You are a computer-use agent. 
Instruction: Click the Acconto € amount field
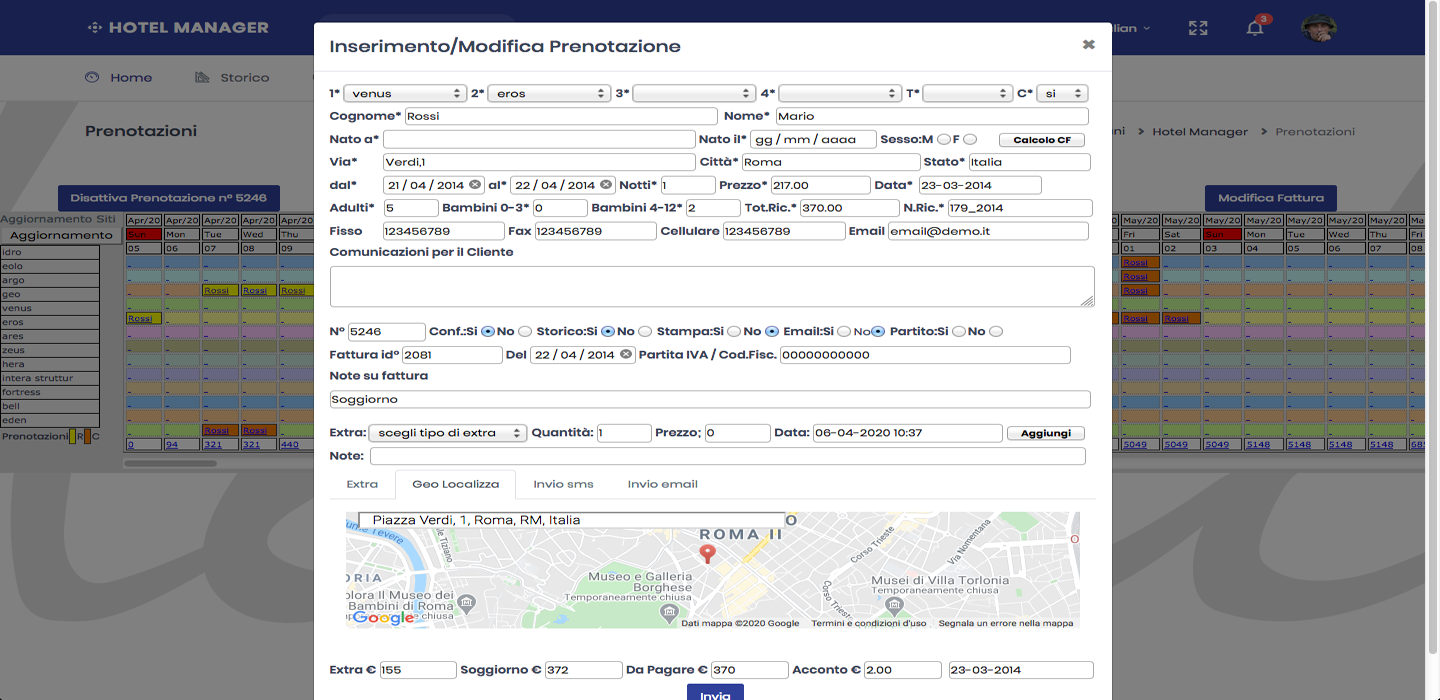(903, 670)
